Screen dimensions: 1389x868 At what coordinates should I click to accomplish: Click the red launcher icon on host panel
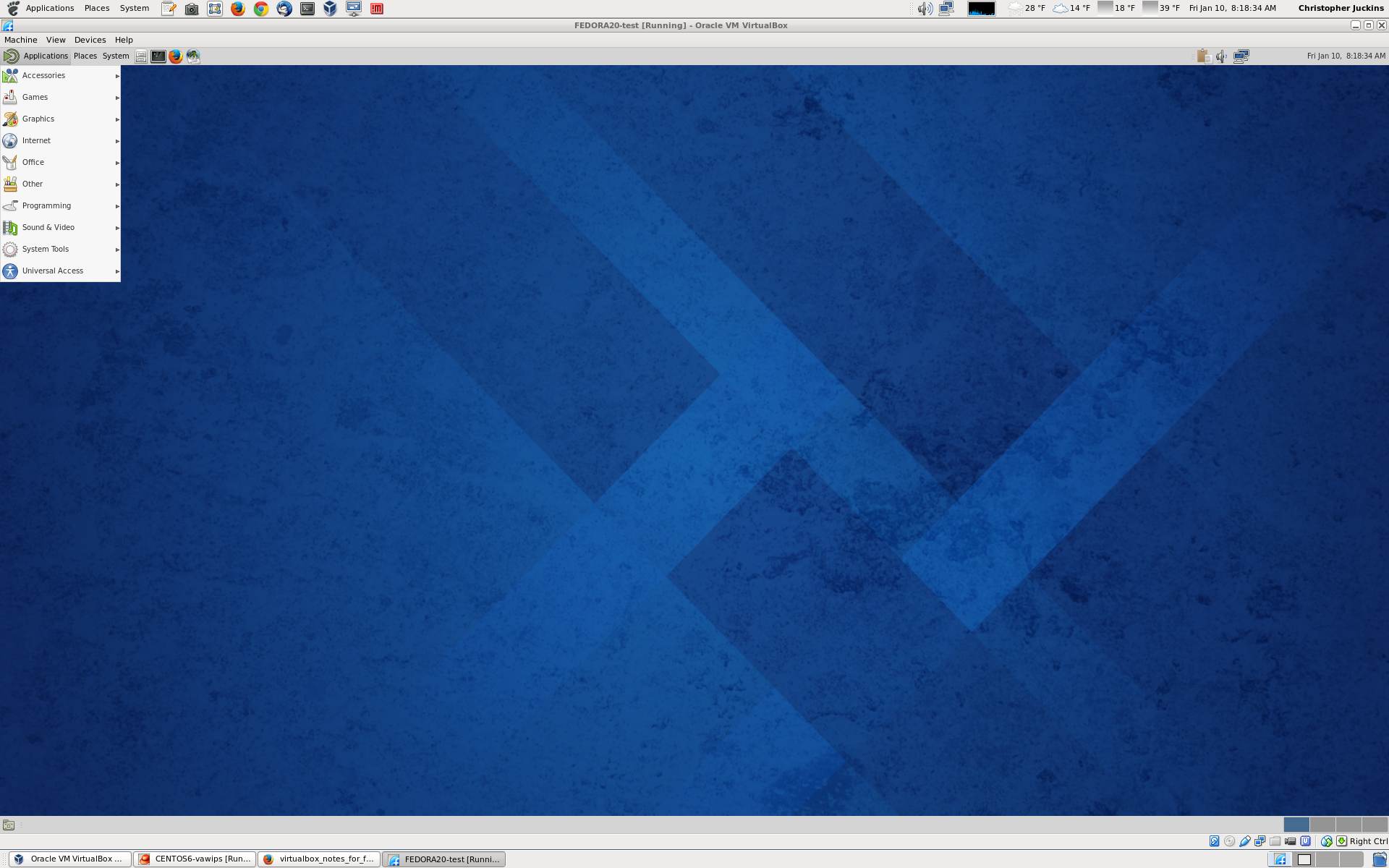point(377,9)
